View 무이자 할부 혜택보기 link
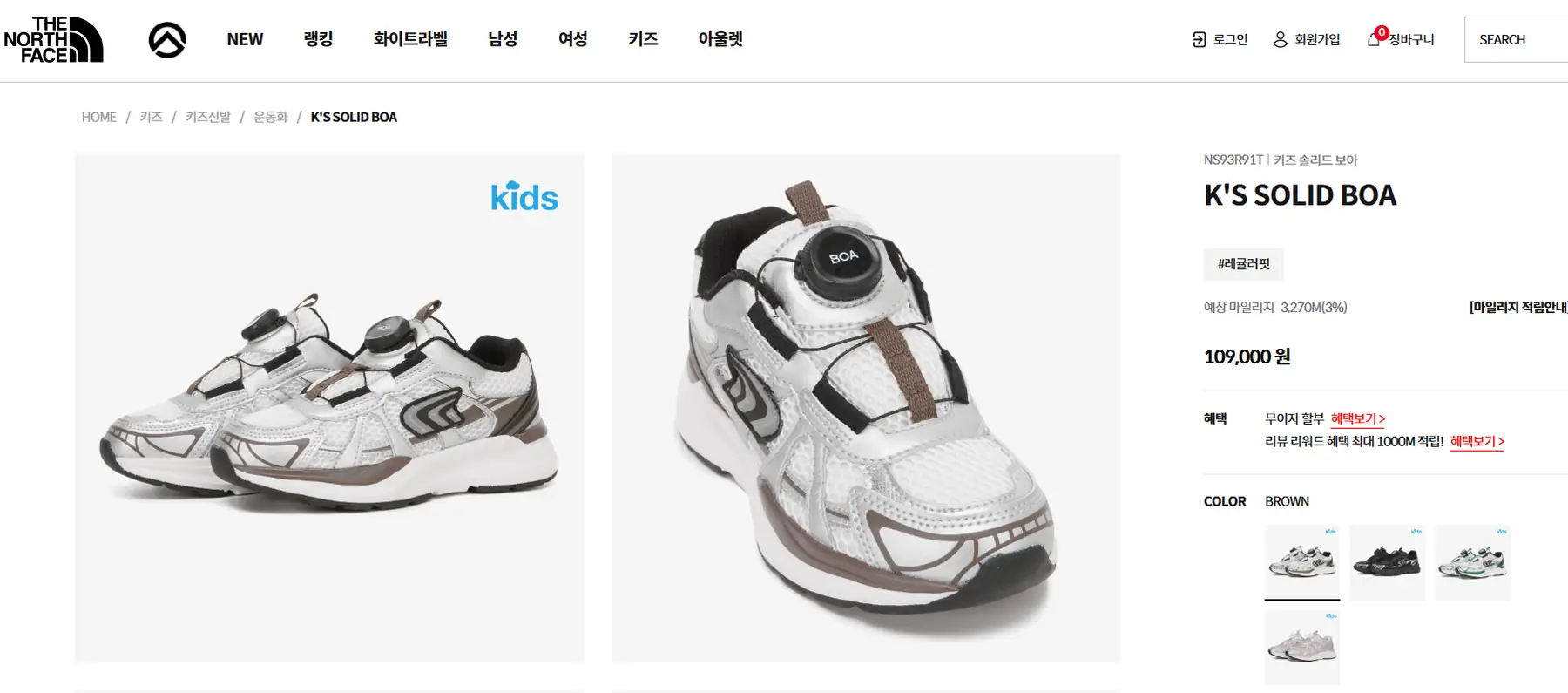 point(1358,418)
